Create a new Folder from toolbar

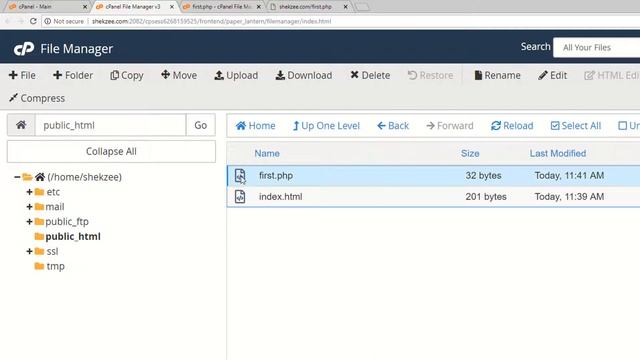[73, 76]
